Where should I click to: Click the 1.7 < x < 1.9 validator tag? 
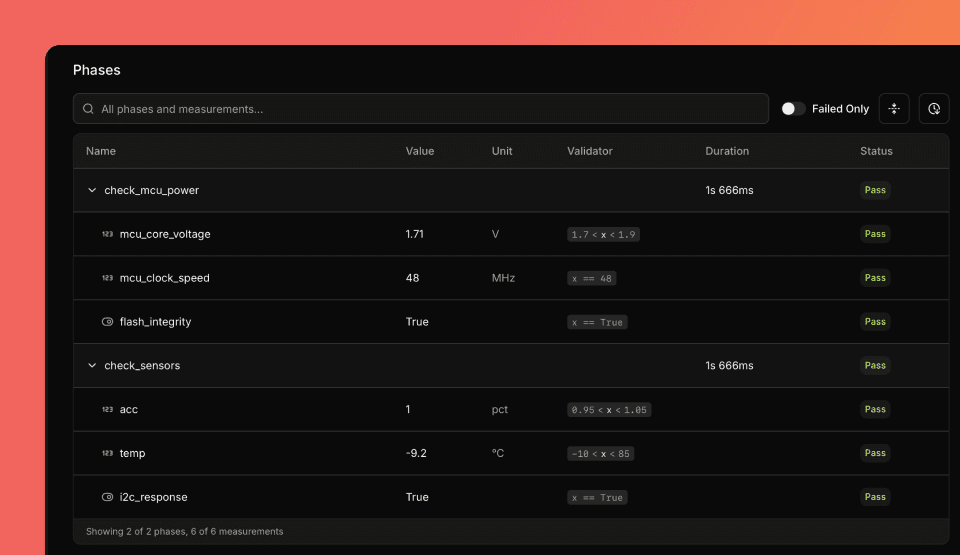pyautogui.click(x=603, y=234)
